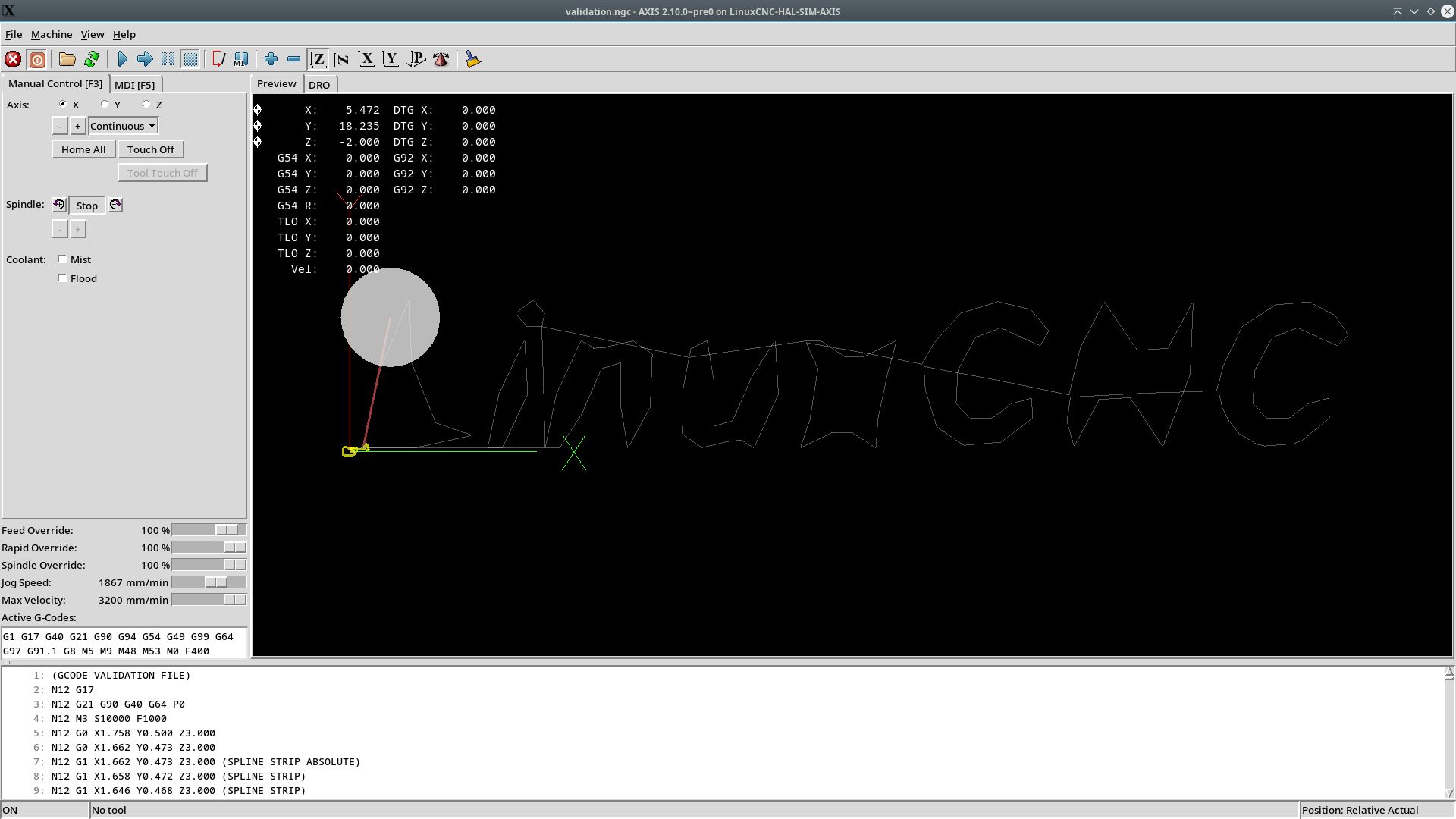This screenshot has width=1456, height=819.
Task: Open a G-code file with the folder icon
Action: (x=67, y=59)
